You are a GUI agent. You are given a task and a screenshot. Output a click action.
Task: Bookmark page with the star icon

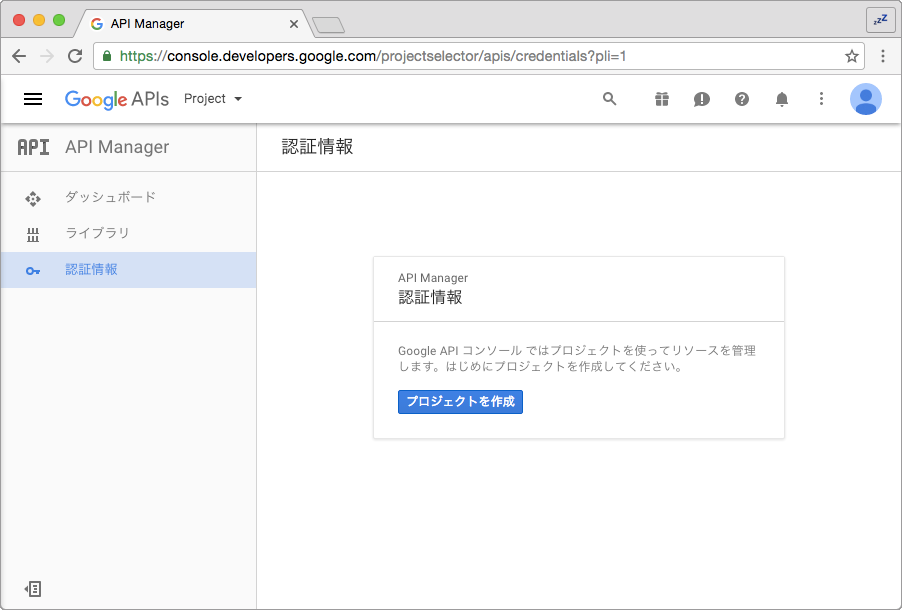click(x=851, y=56)
